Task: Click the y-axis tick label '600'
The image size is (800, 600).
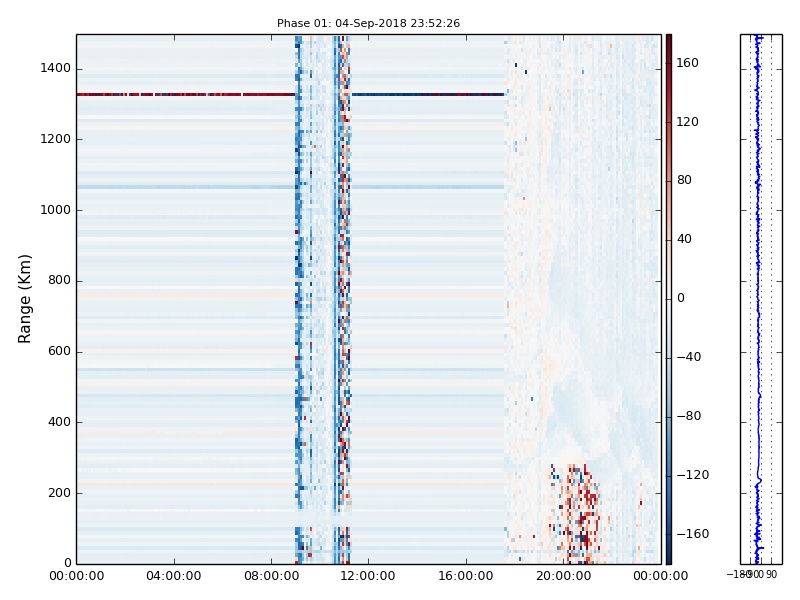Action: click(x=59, y=351)
